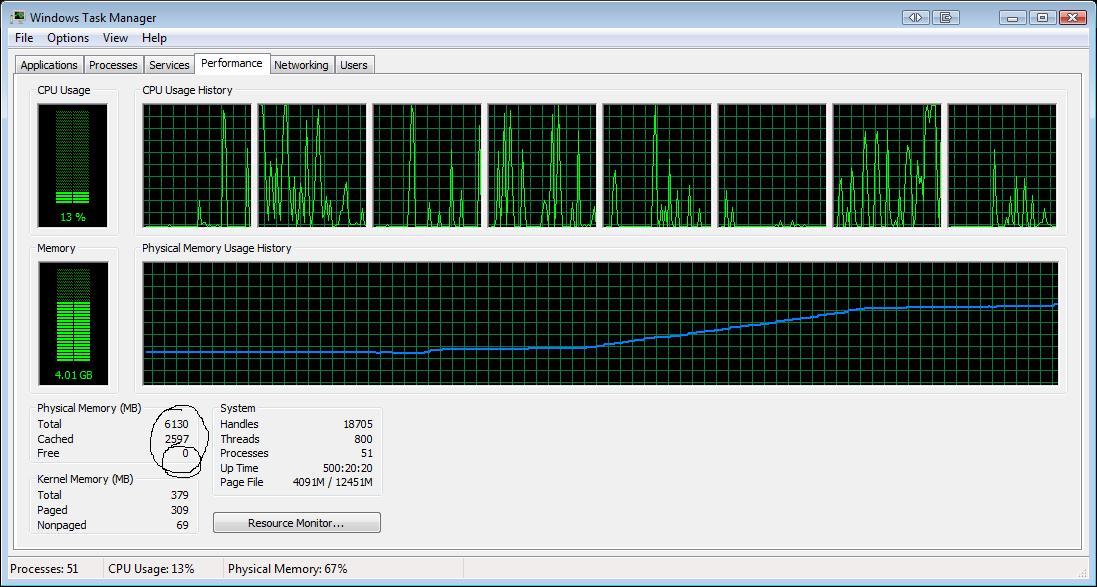Click the Physical Memory Usage History graph

(x=600, y=323)
